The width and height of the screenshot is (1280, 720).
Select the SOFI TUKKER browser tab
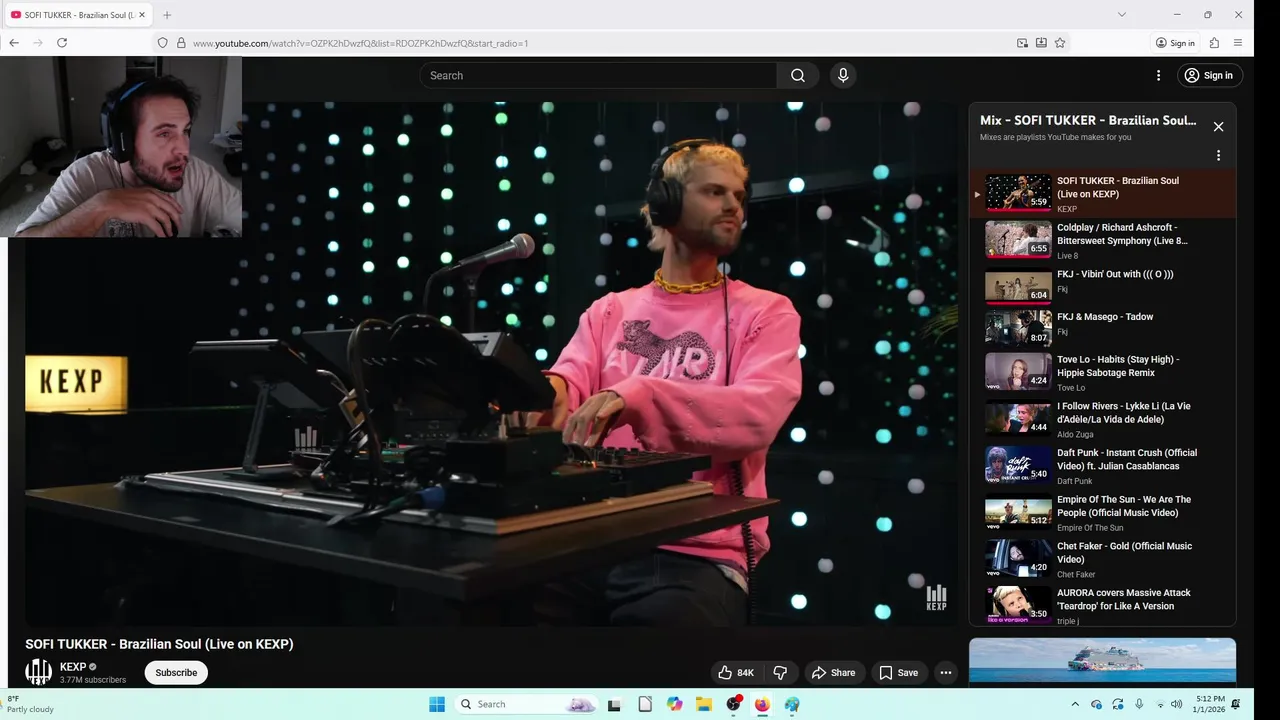pos(78,15)
